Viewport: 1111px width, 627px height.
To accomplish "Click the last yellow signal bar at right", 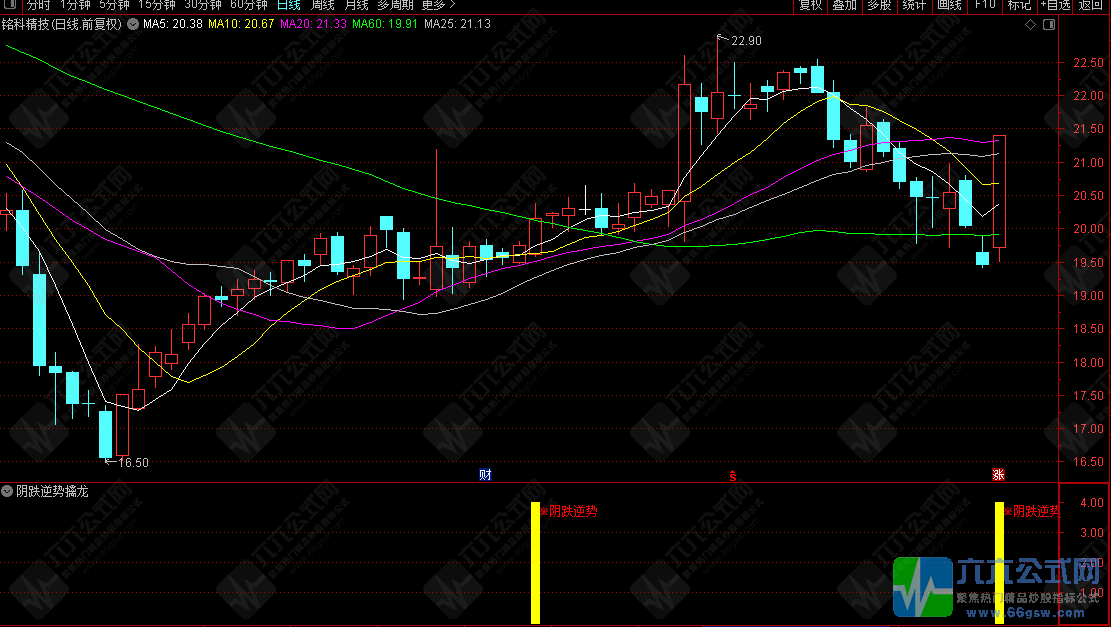I will (999, 563).
